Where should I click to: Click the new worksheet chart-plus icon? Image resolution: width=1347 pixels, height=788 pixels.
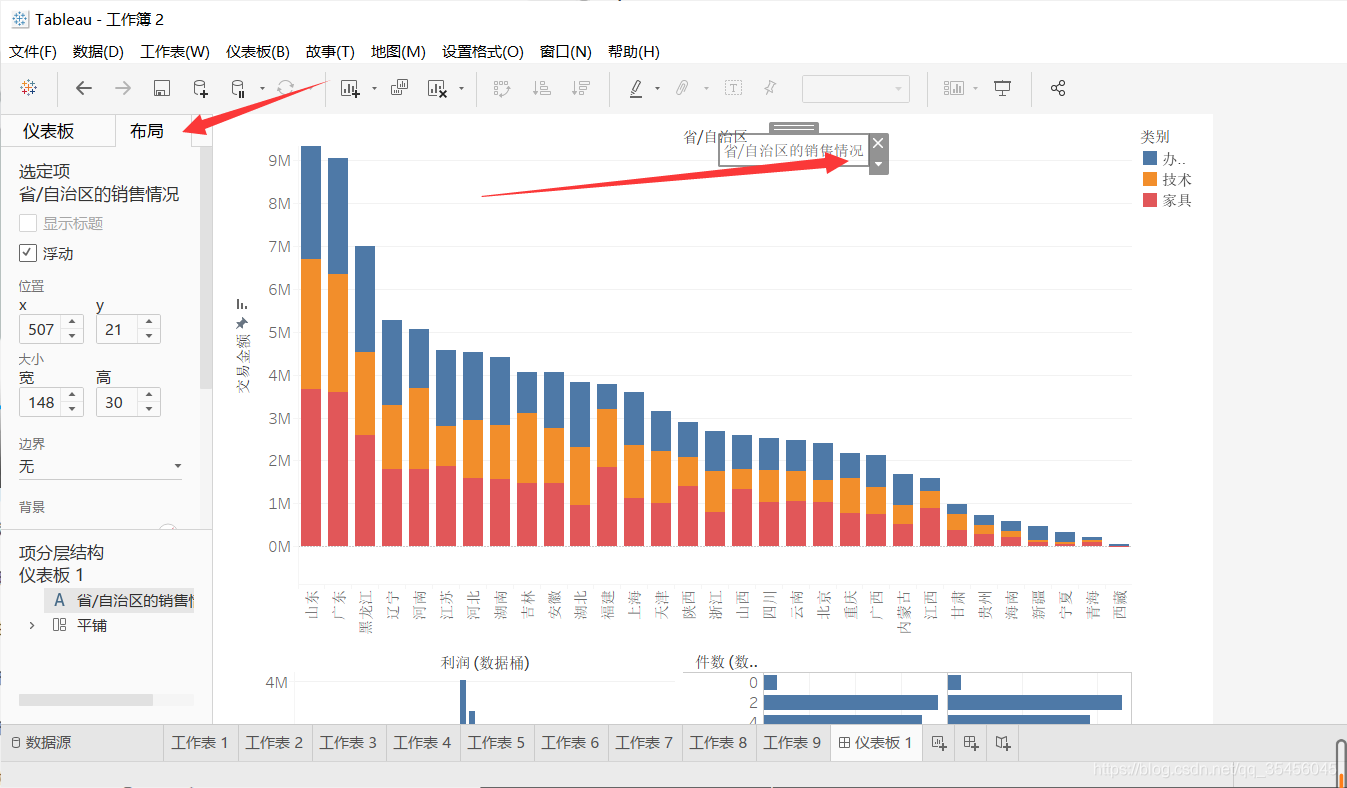coord(350,88)
